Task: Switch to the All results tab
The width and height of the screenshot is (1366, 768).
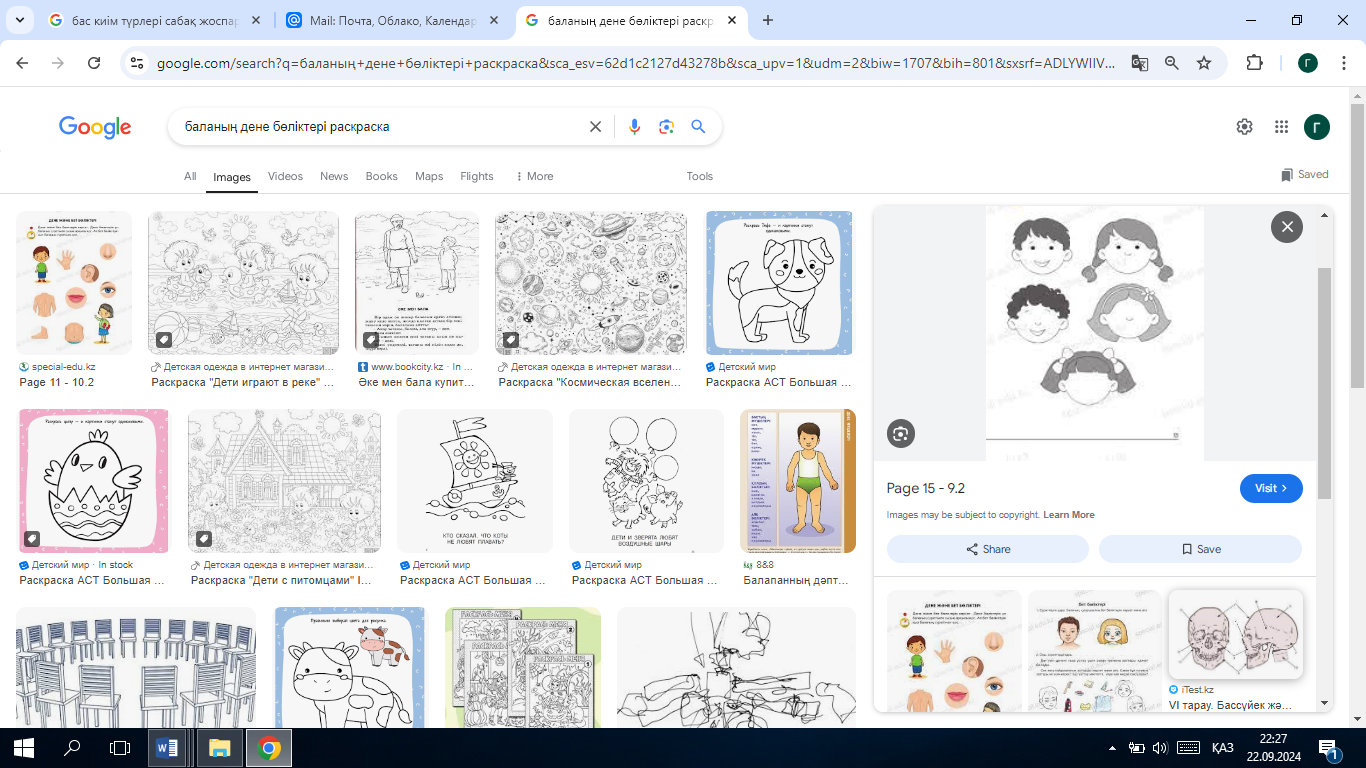Action: (x=190, y=176)
